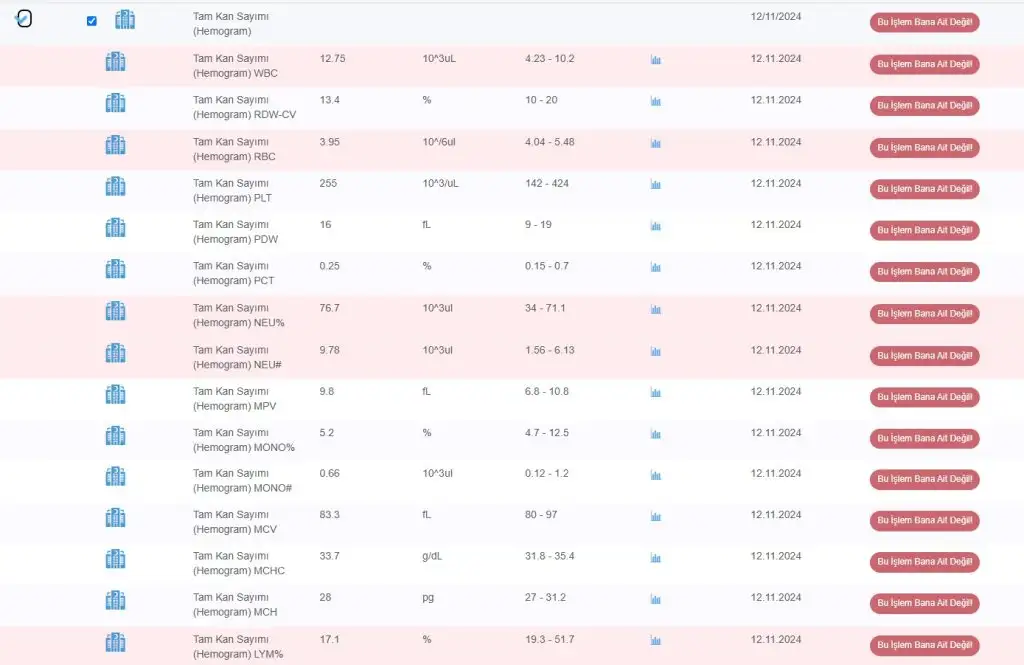Screen dimensions: 1024x665
Task: Click the chart icon in the RBC row
Action: click(656, 143)
